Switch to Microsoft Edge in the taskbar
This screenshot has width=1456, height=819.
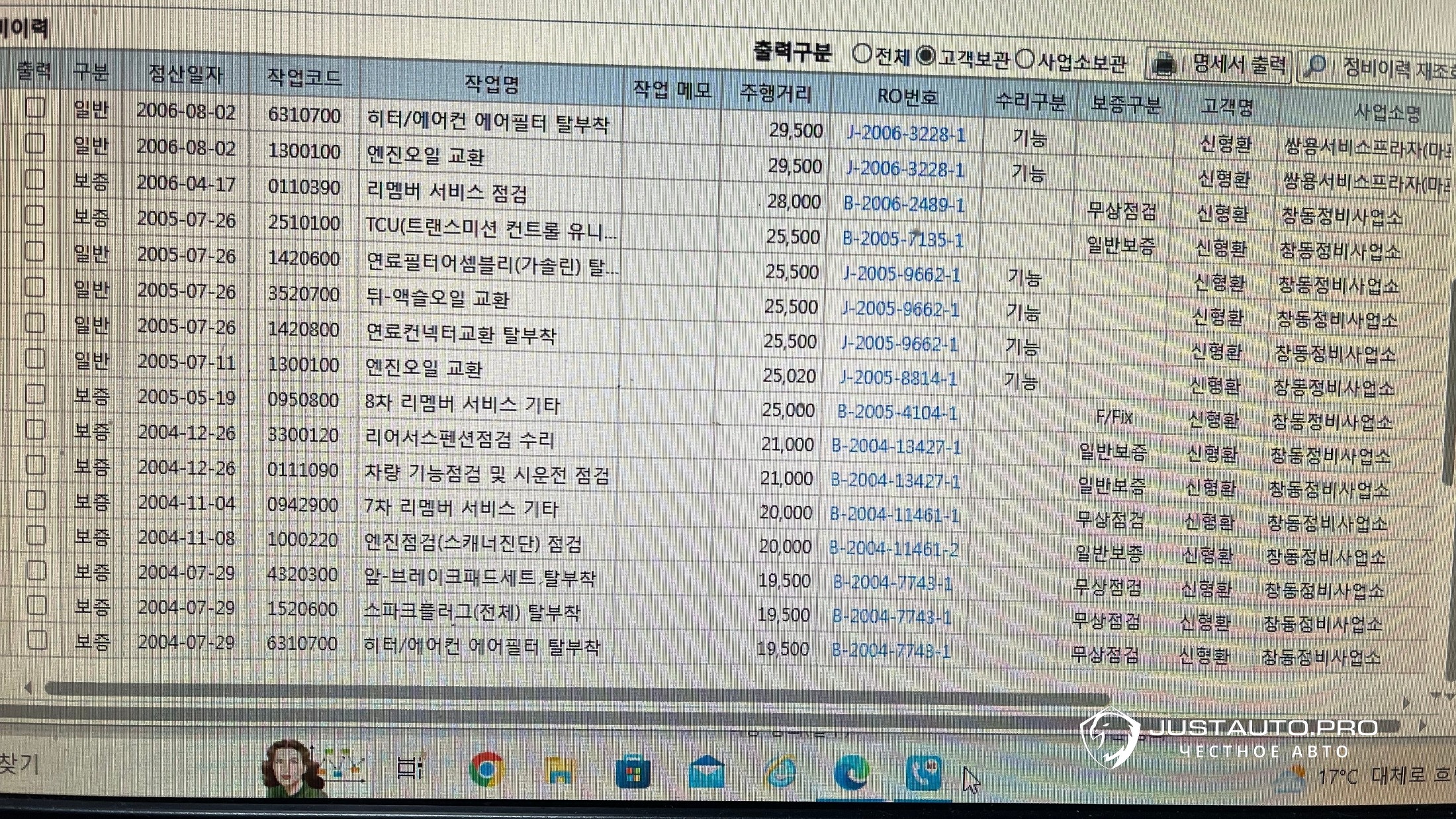click(852, 773)
